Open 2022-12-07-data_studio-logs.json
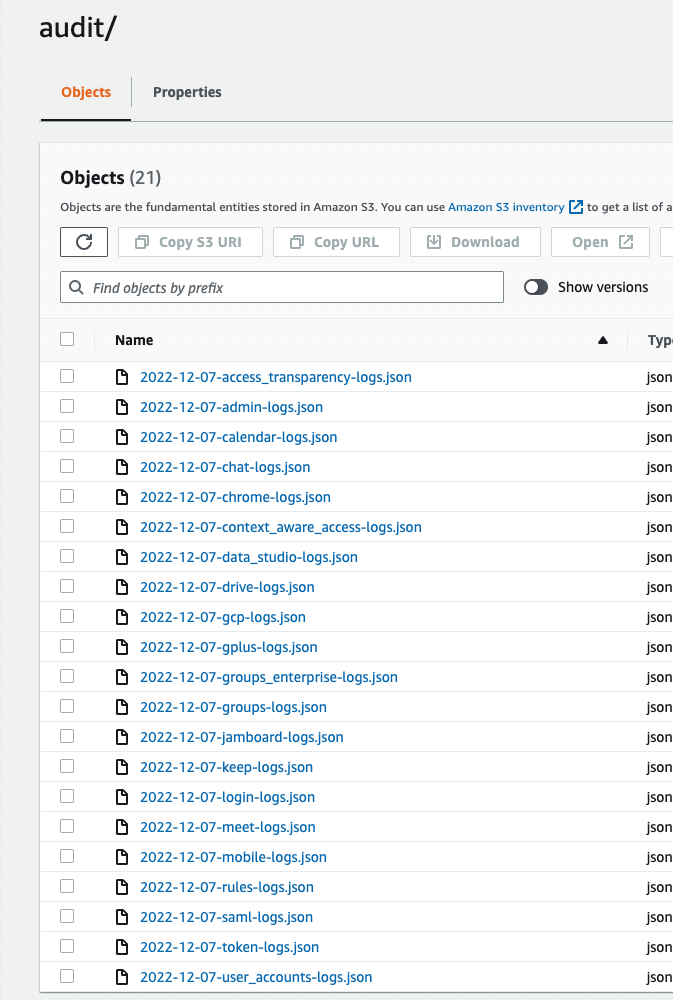Image resolution: width=673 pixels, height=1000 pixels. pyautogui.click(x=249, y=557)
